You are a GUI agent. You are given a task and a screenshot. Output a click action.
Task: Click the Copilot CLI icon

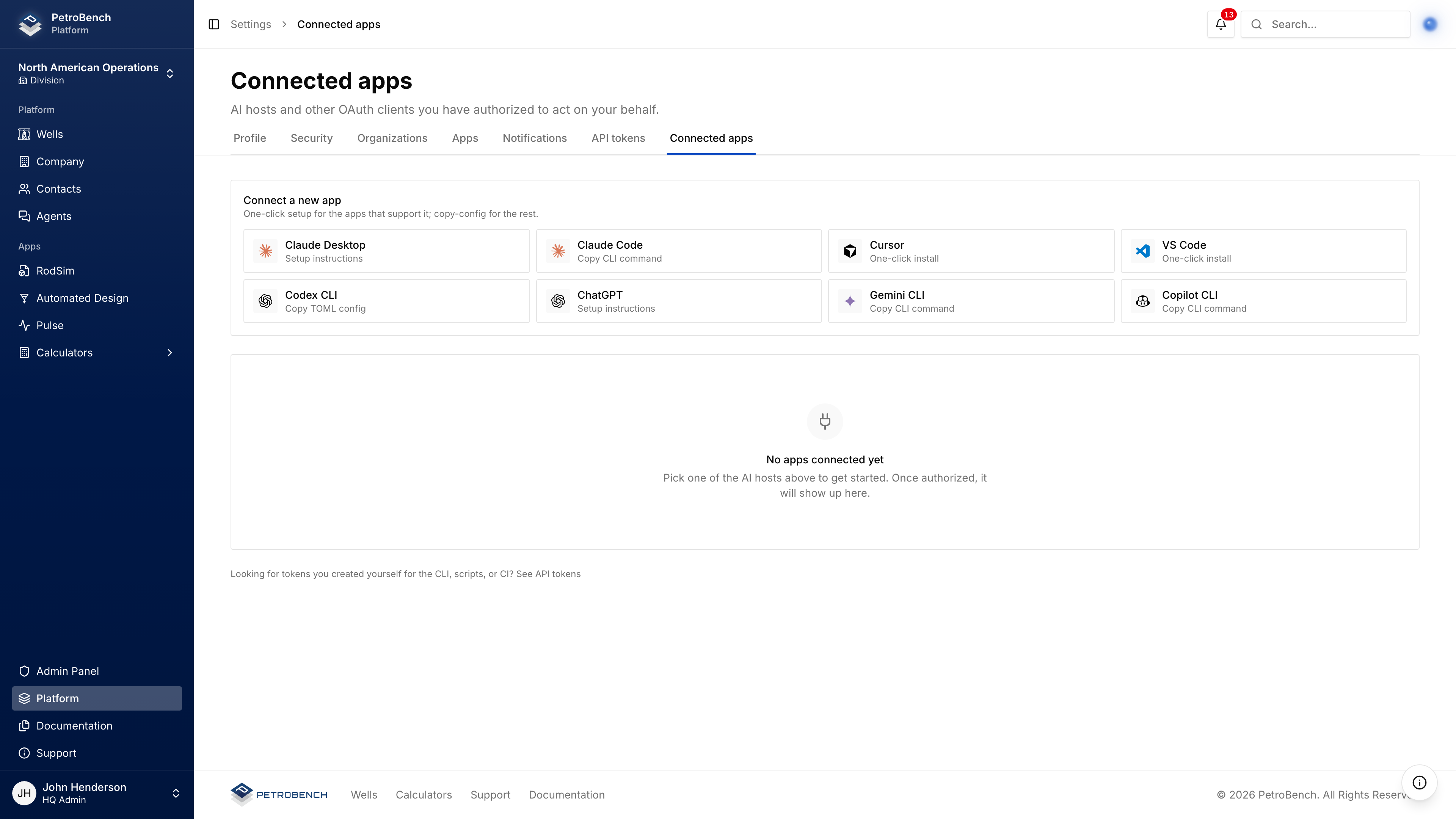tap(1142, 301)
